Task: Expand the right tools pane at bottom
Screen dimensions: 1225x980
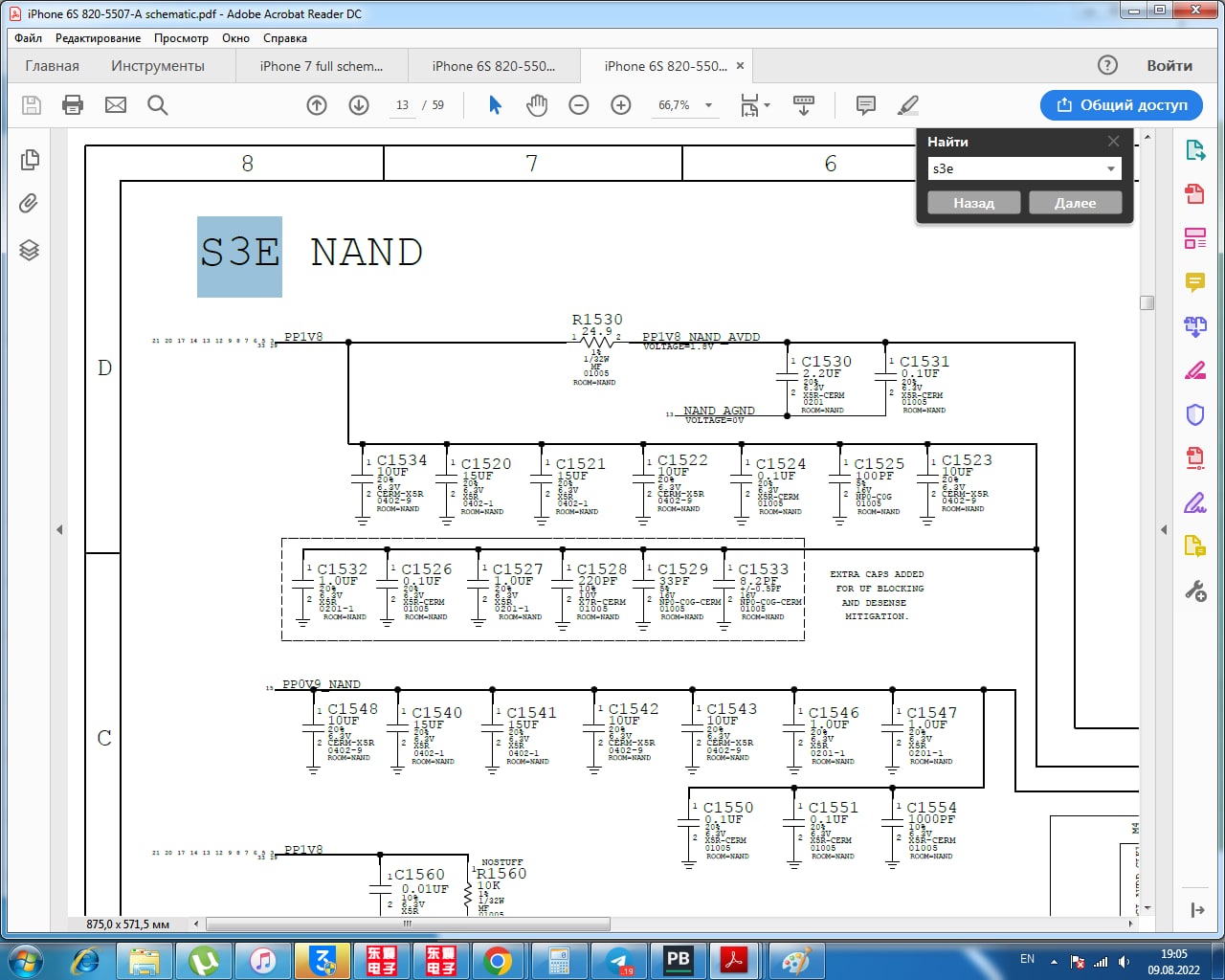Action: click(1196, 910)
